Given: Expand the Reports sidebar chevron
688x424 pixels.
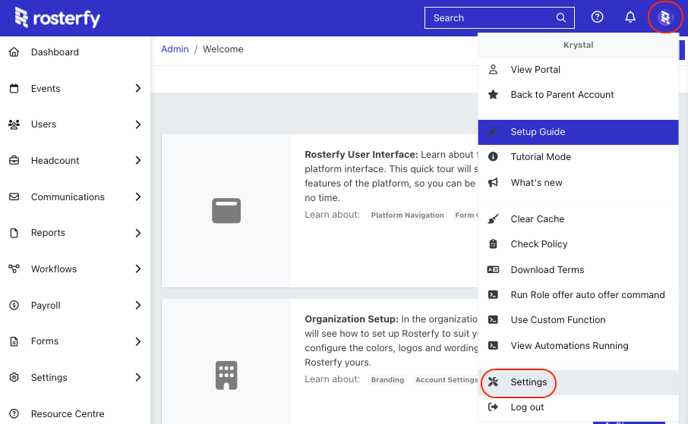Looking at the screenshot, I should [x=138, y=233].
